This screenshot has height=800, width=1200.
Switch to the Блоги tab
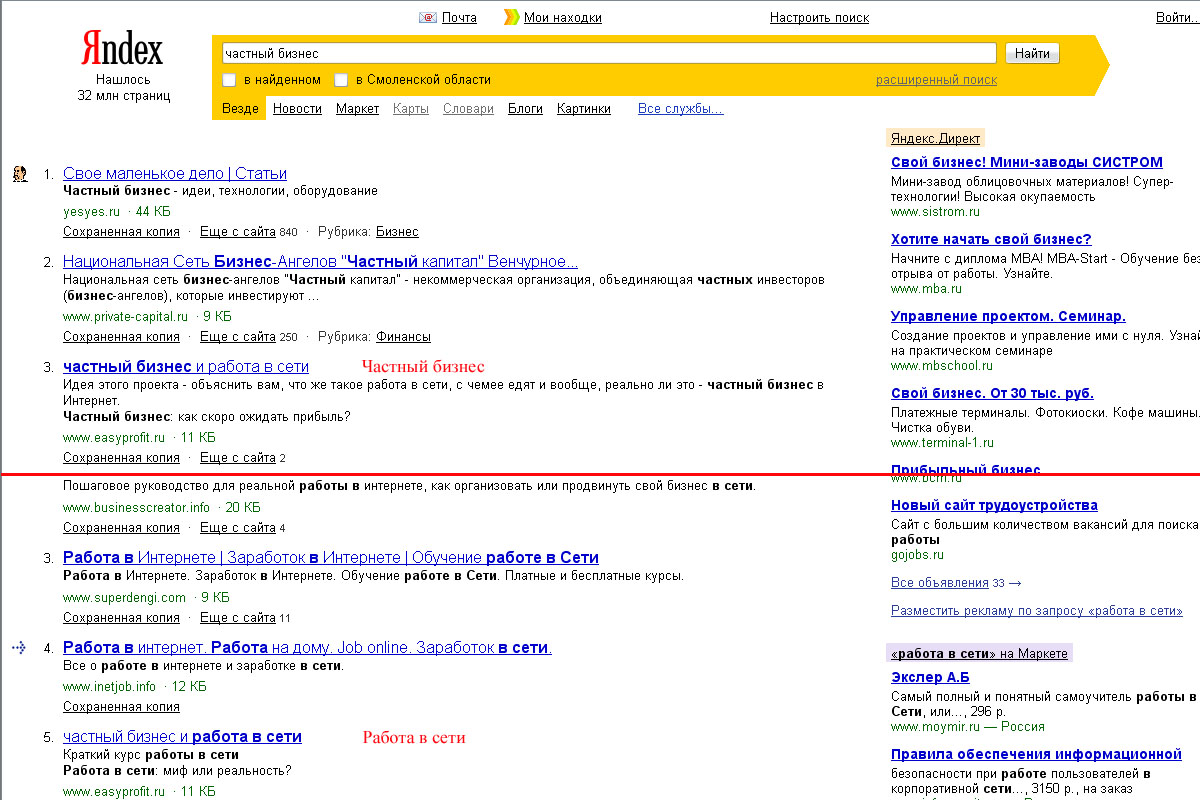pos(525,108)
